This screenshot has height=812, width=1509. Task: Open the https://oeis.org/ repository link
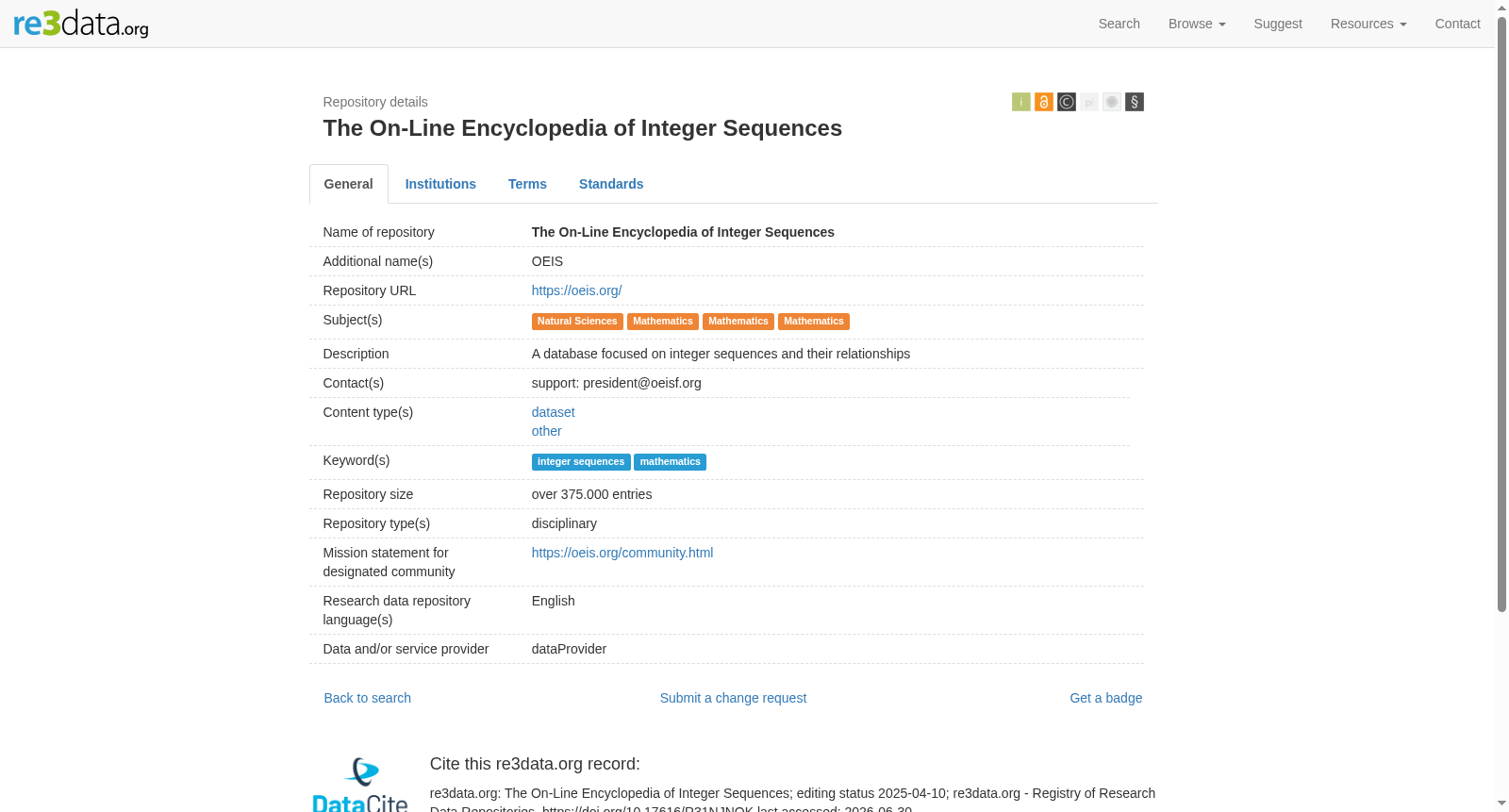576,290
